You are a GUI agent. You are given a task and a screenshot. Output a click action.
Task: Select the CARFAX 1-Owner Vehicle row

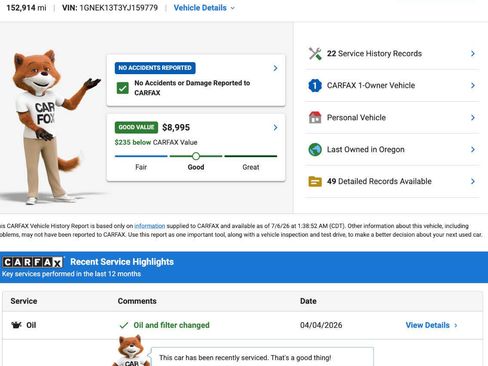[392, 86]
